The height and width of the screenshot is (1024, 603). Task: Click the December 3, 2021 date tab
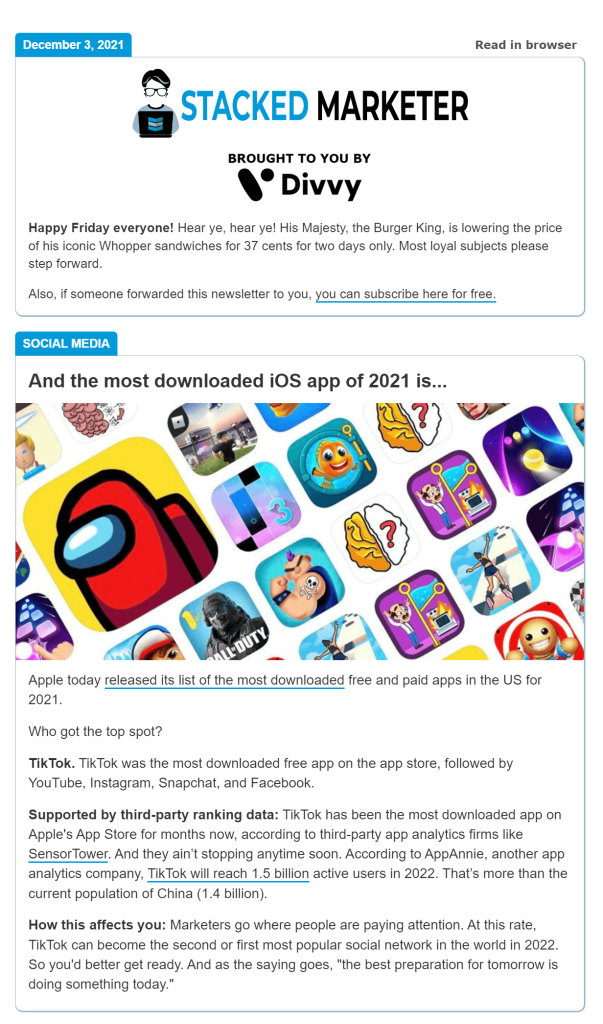[73, 45]
